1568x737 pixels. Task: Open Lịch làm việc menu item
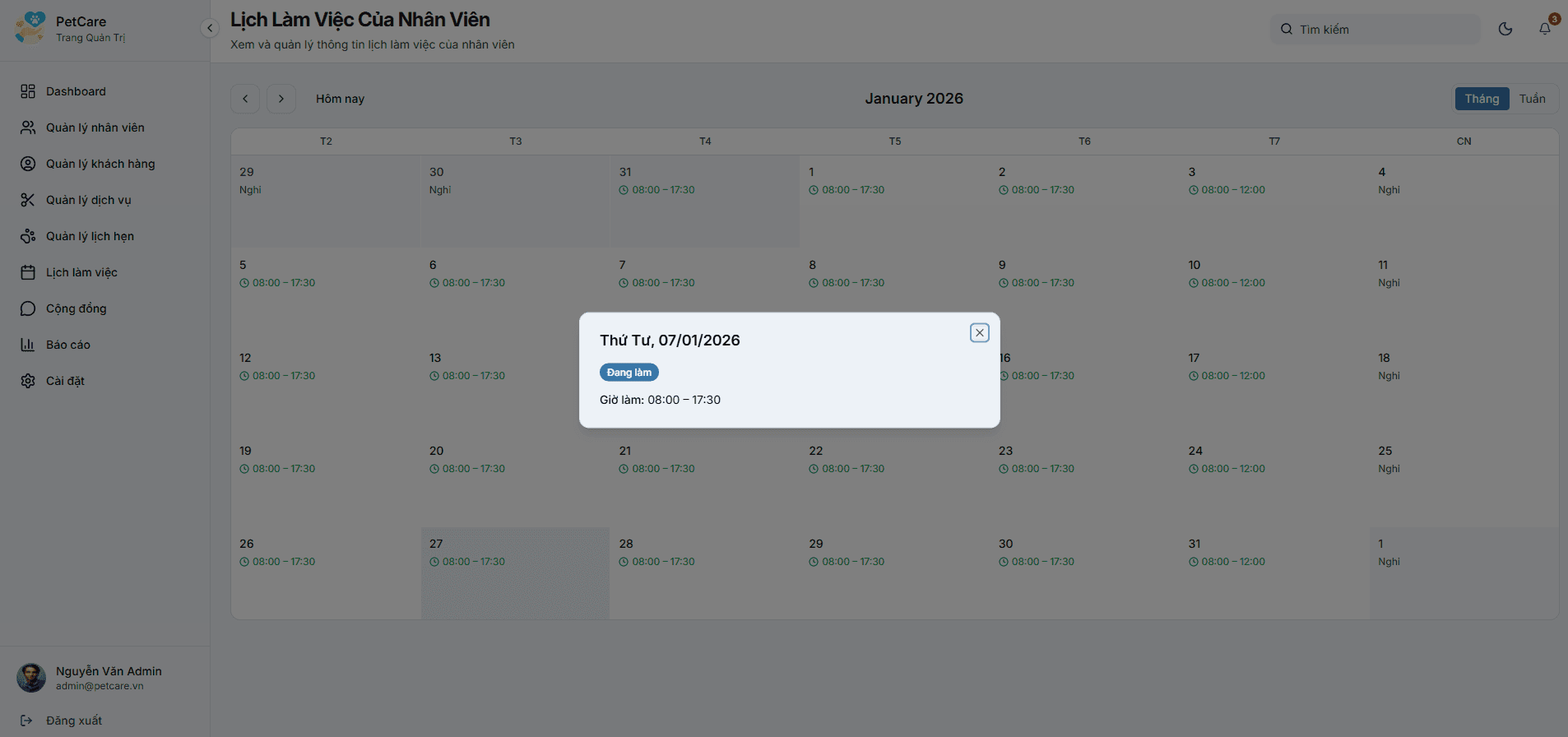coord(81,272)
